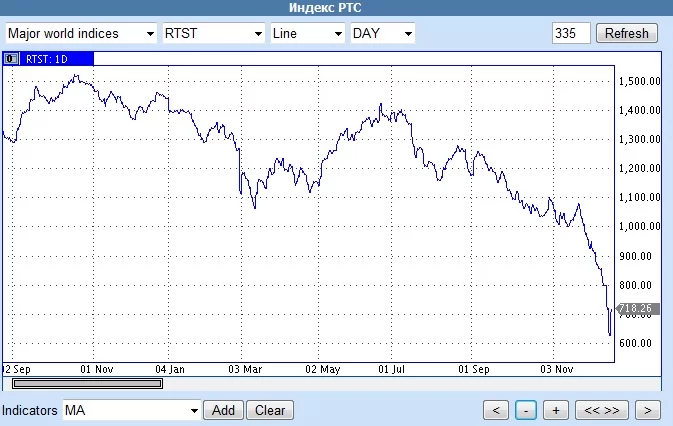673x426 pixels.
Task: Click the horizontal chart scrollbar thumb
Action: click(88, 384)
